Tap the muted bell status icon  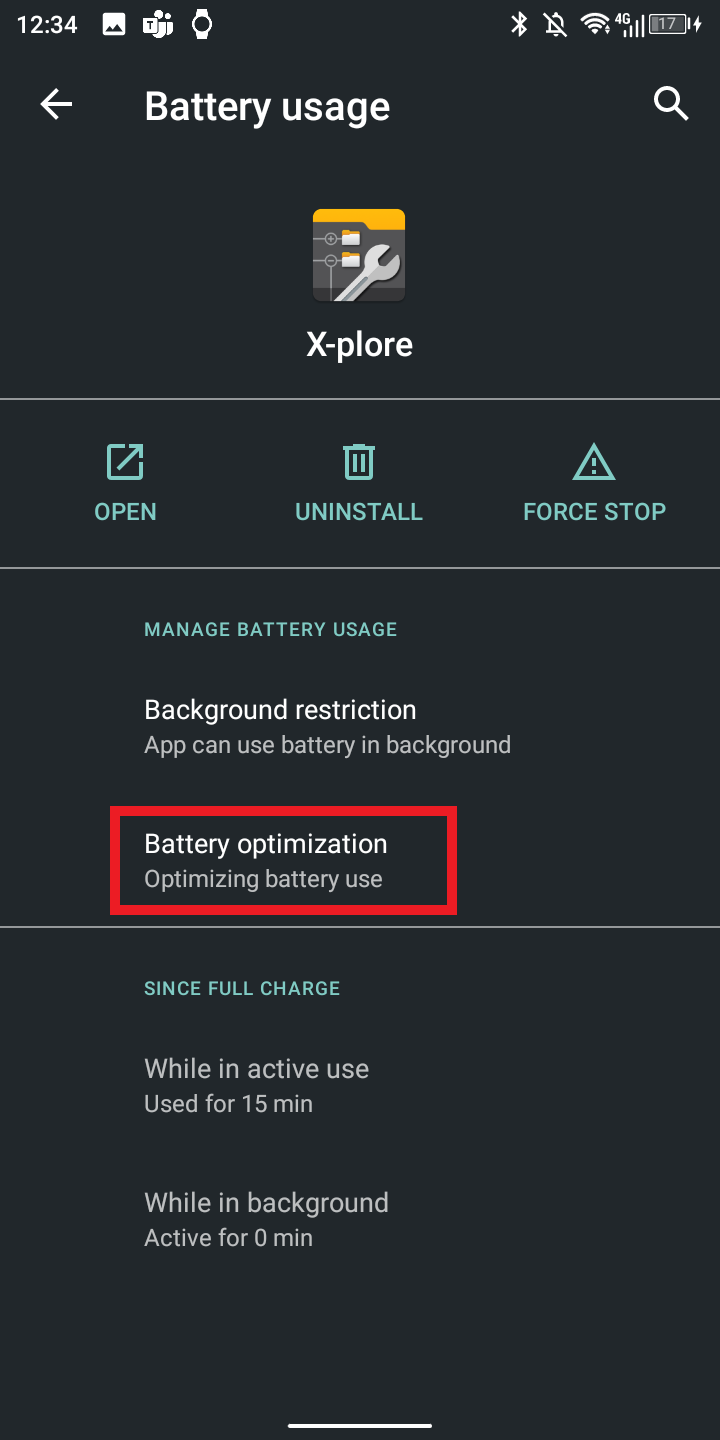click(555, 25)
